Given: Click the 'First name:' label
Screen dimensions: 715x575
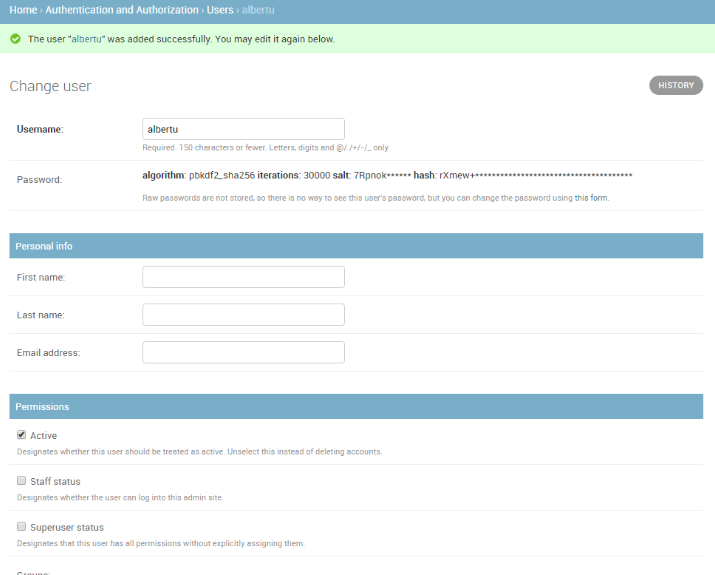Looking at the screenshot, I should [x=41, y=277].
